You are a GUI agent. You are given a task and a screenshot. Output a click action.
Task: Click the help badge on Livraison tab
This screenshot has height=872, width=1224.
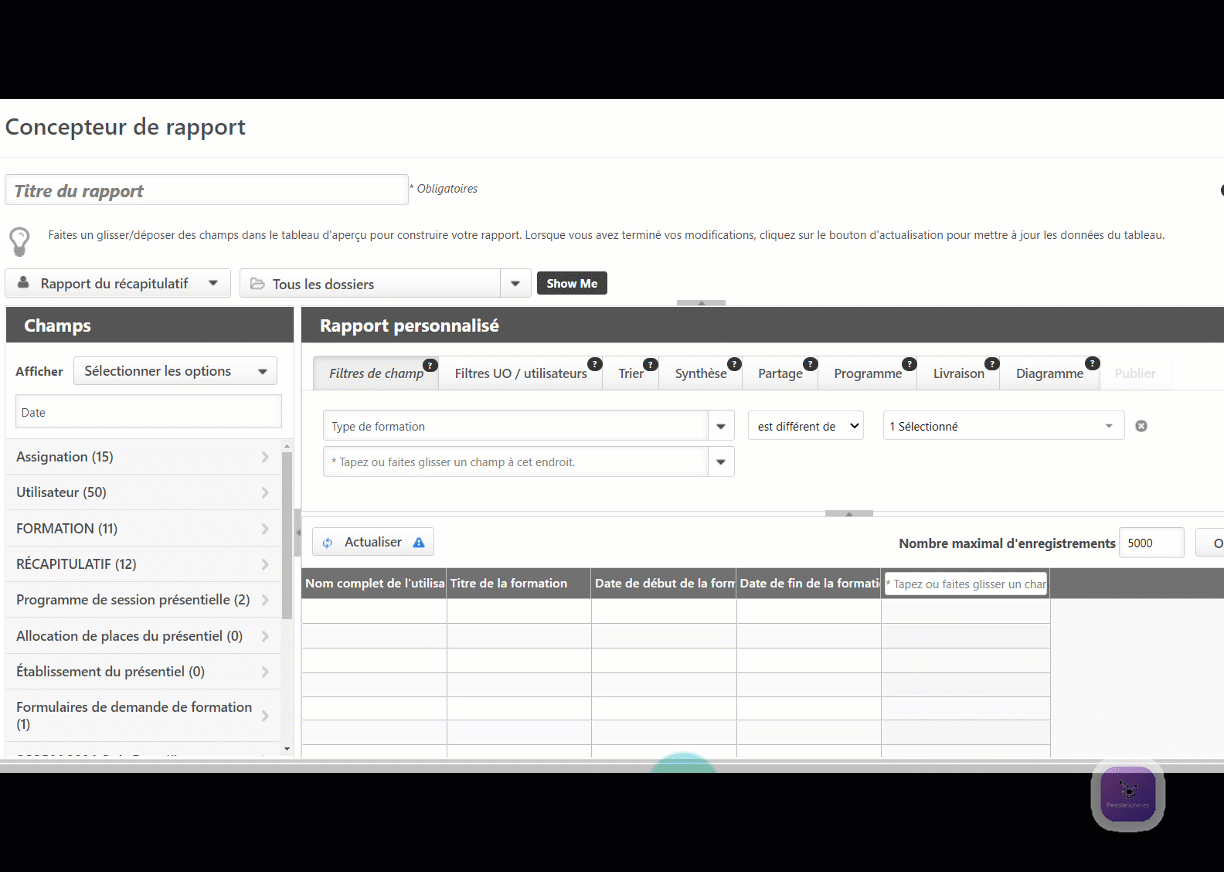click(992, 365)
